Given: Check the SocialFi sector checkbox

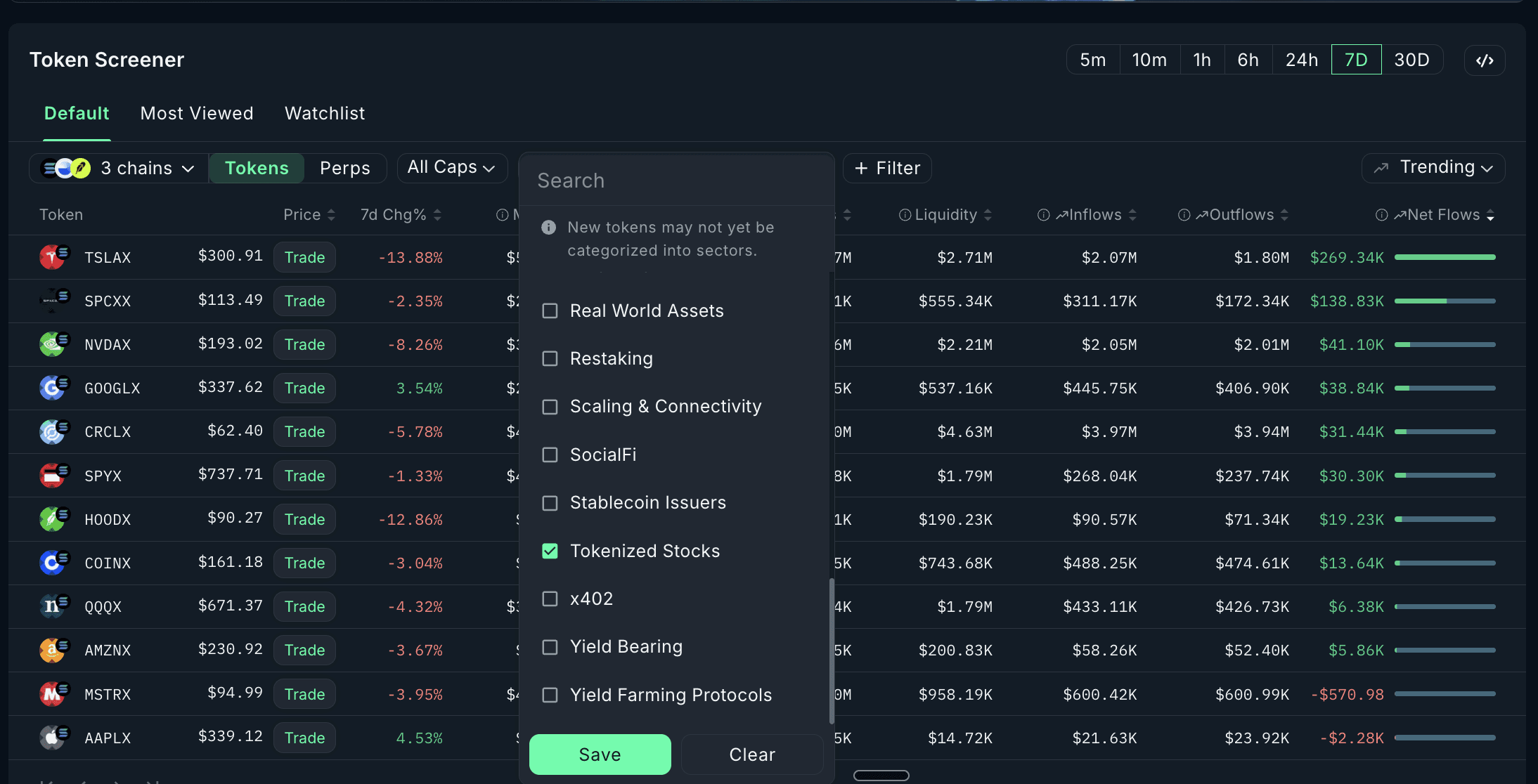Looking at the screenshot, I should (x=550, y=455).
